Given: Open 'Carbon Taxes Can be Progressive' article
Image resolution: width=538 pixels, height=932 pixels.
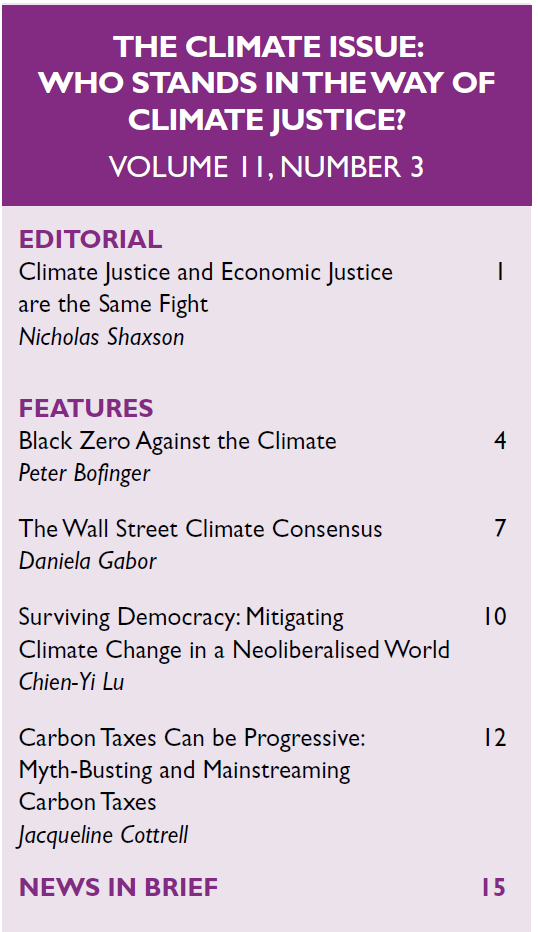Looking at the screenshot, I should click(x=192, y=739).
